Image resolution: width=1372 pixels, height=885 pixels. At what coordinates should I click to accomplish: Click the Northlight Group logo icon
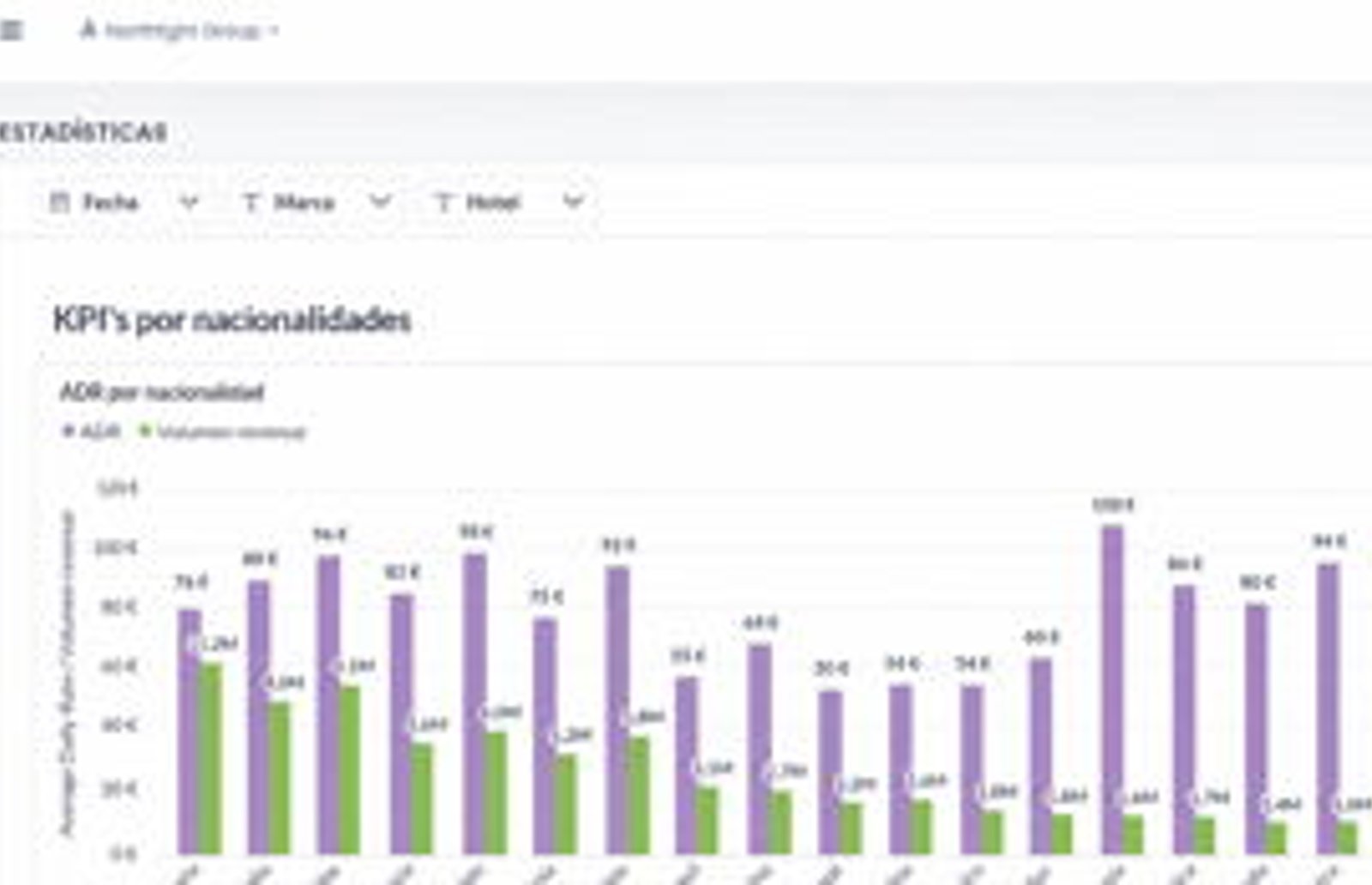pos(87,30)
